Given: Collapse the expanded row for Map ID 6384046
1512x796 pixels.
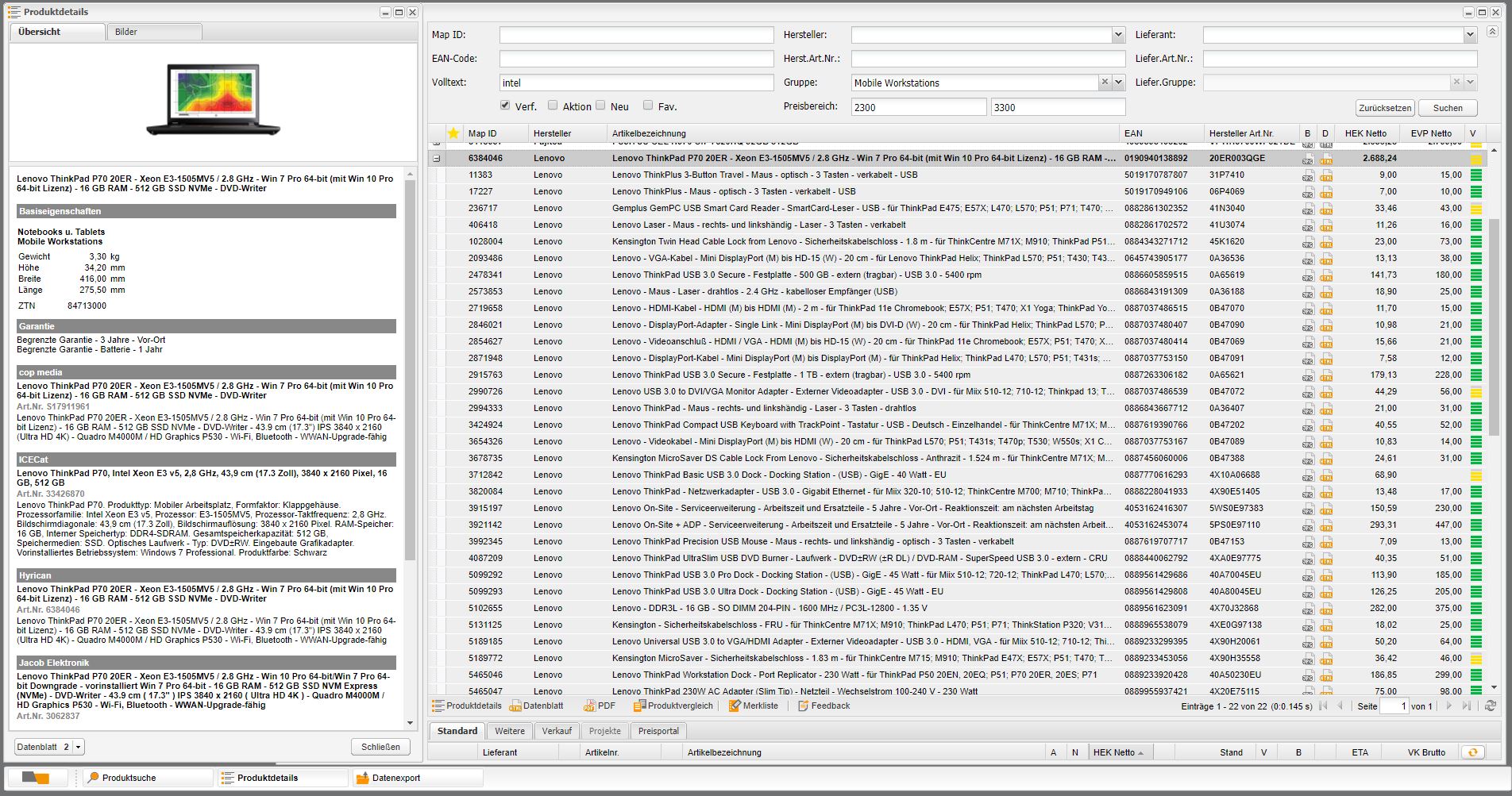Looking at the screenshot, I should 436,159.
